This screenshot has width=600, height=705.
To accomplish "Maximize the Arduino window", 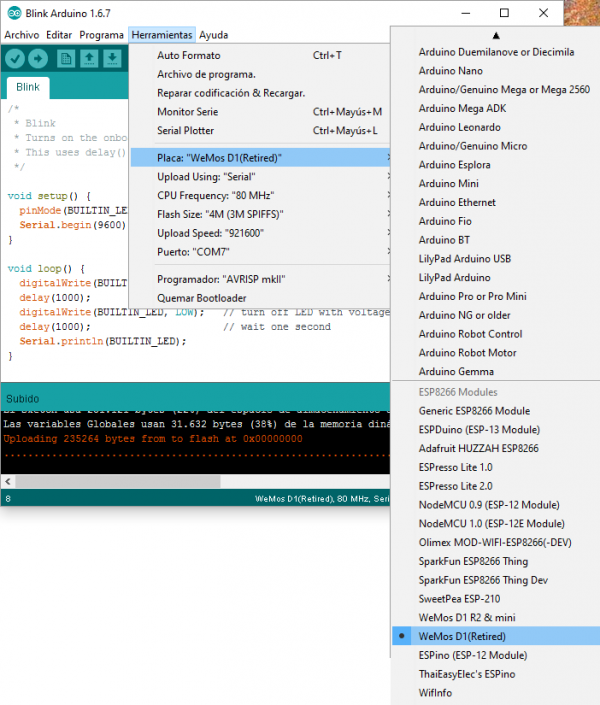I will point(504,13).
